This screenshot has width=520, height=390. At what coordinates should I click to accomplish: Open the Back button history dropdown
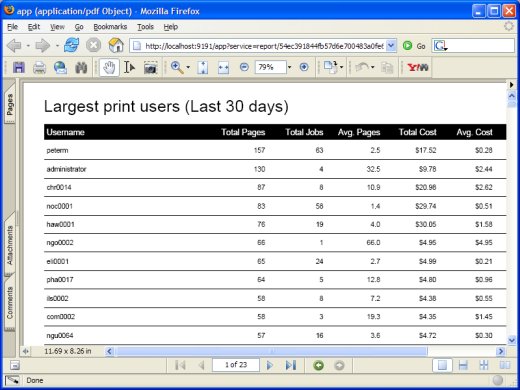(x=28, y=45)
